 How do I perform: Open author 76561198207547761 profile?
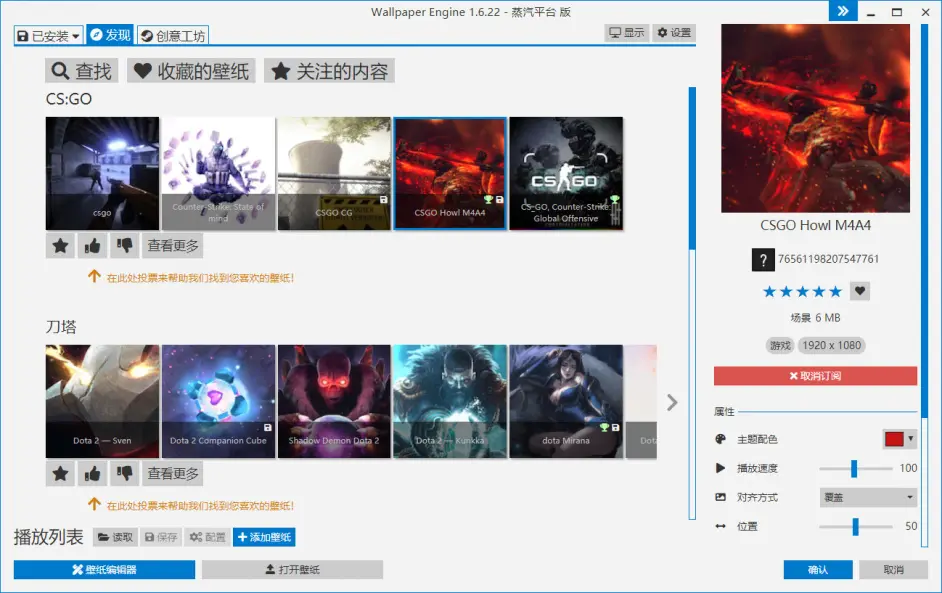[828, 259]
